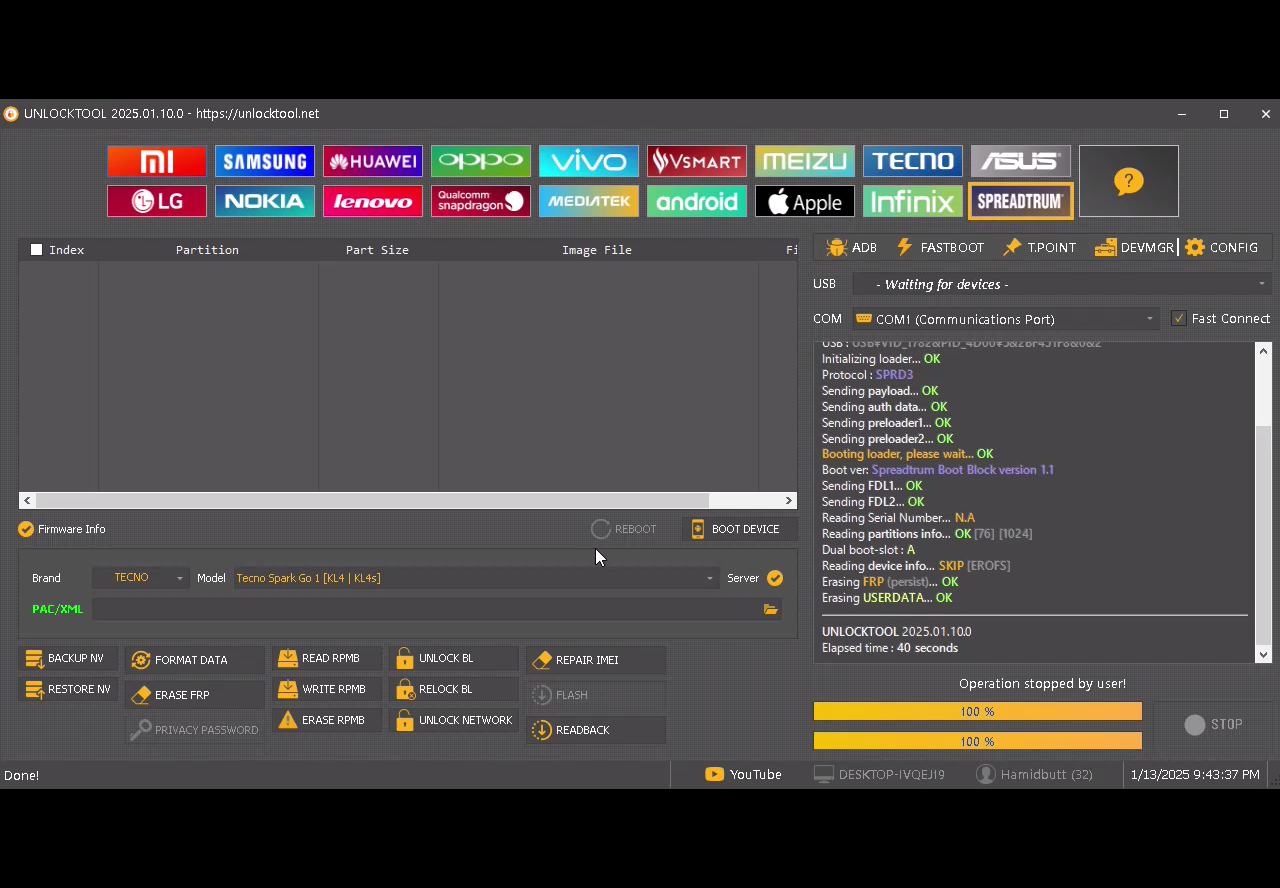Select the Samsung brand logo
The width and height of the screenshot is (1280, 888).
265,161
